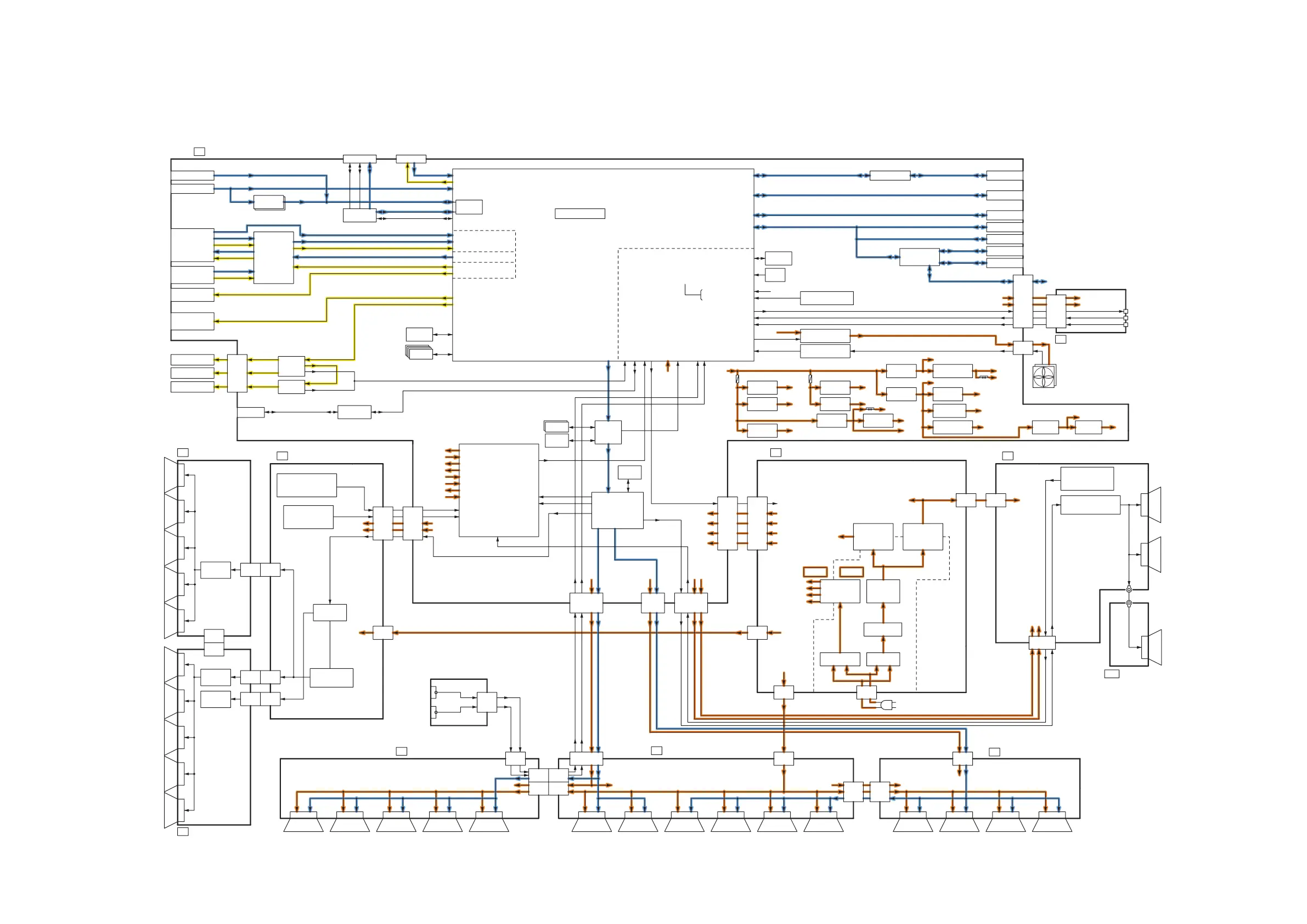Click the topmost right-facing speaker symbol
The width and height of the screenshot is (1307, 924).
(1151, 504)
